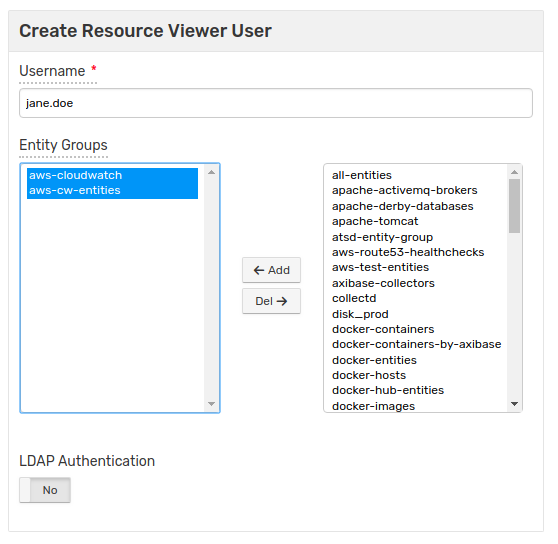Click the right list's scroll-up arrow

pos(514,172)
